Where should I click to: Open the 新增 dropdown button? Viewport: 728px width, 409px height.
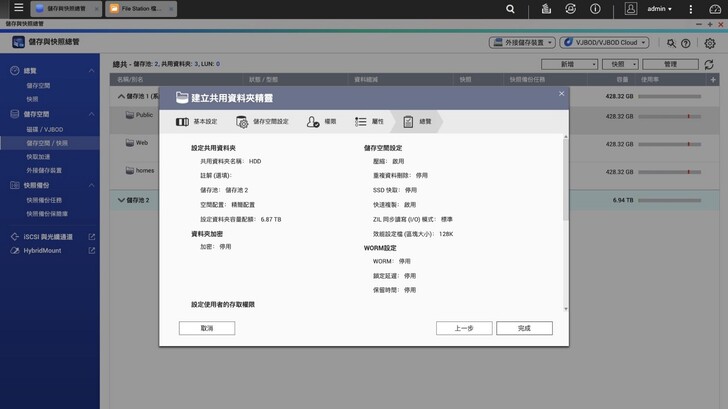(570, 64)
